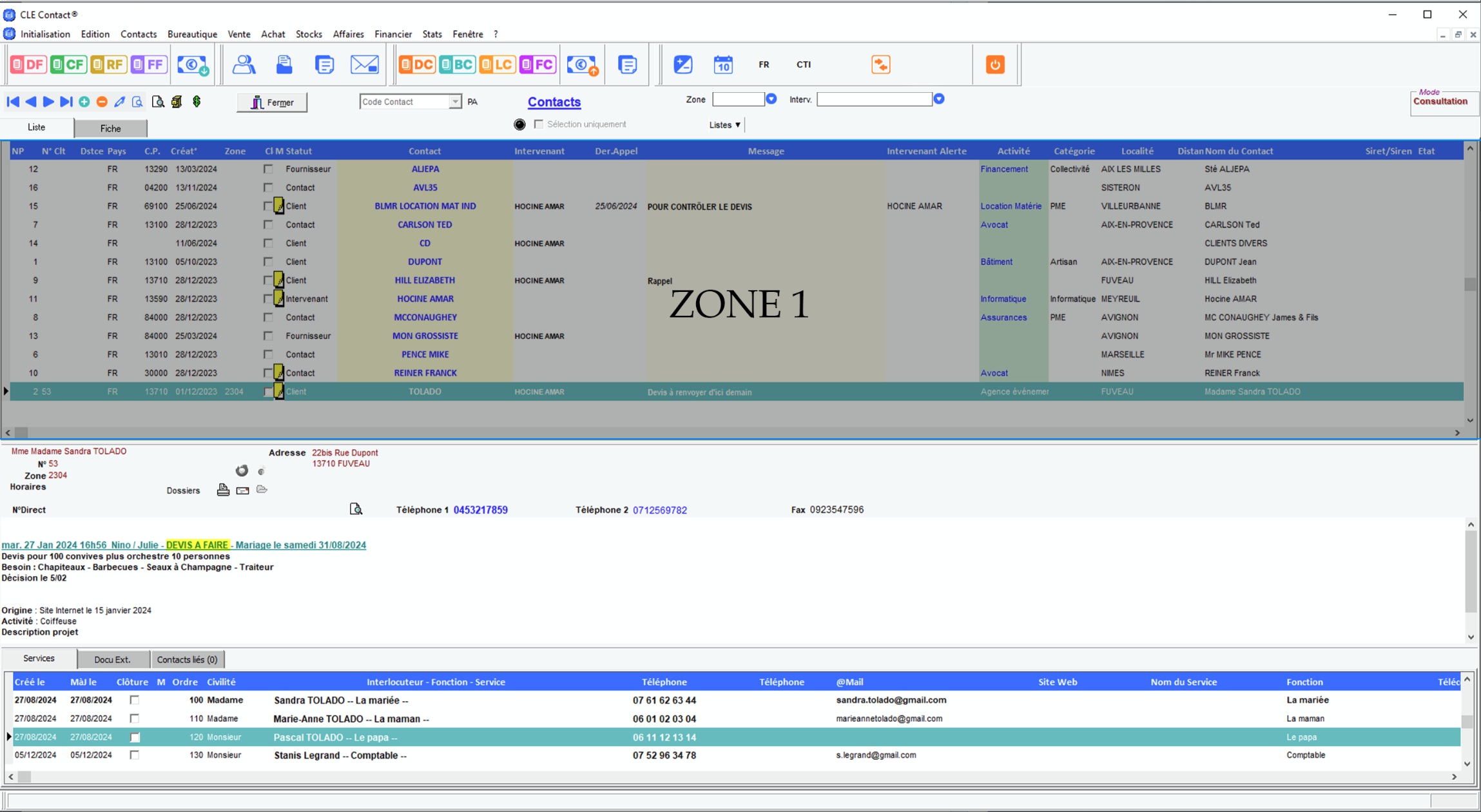1481x812 pixels.
Task: Add a new record with green plus
Action: (x=84, y=102)
